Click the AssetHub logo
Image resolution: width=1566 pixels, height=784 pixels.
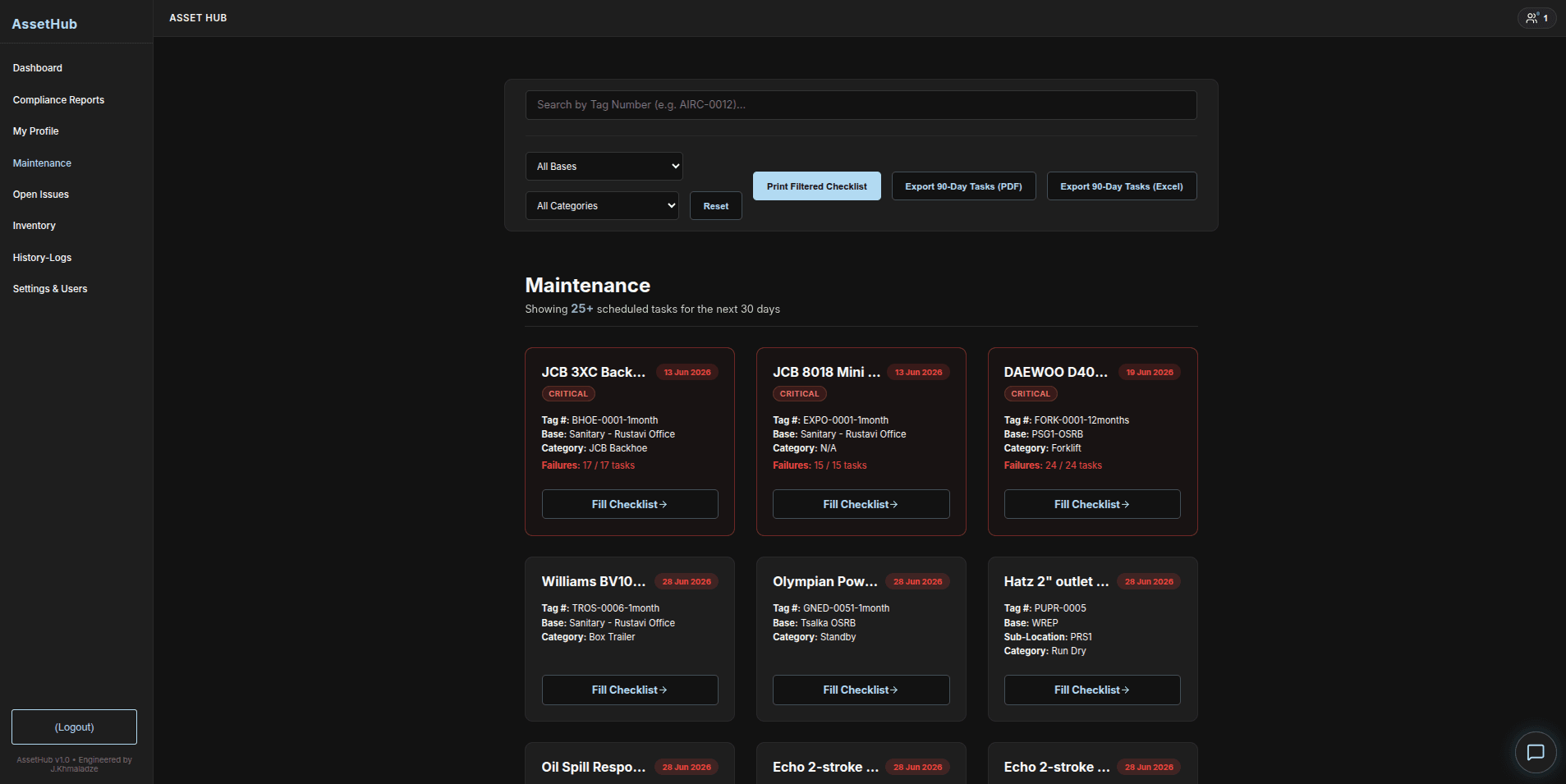click(44, 24)
